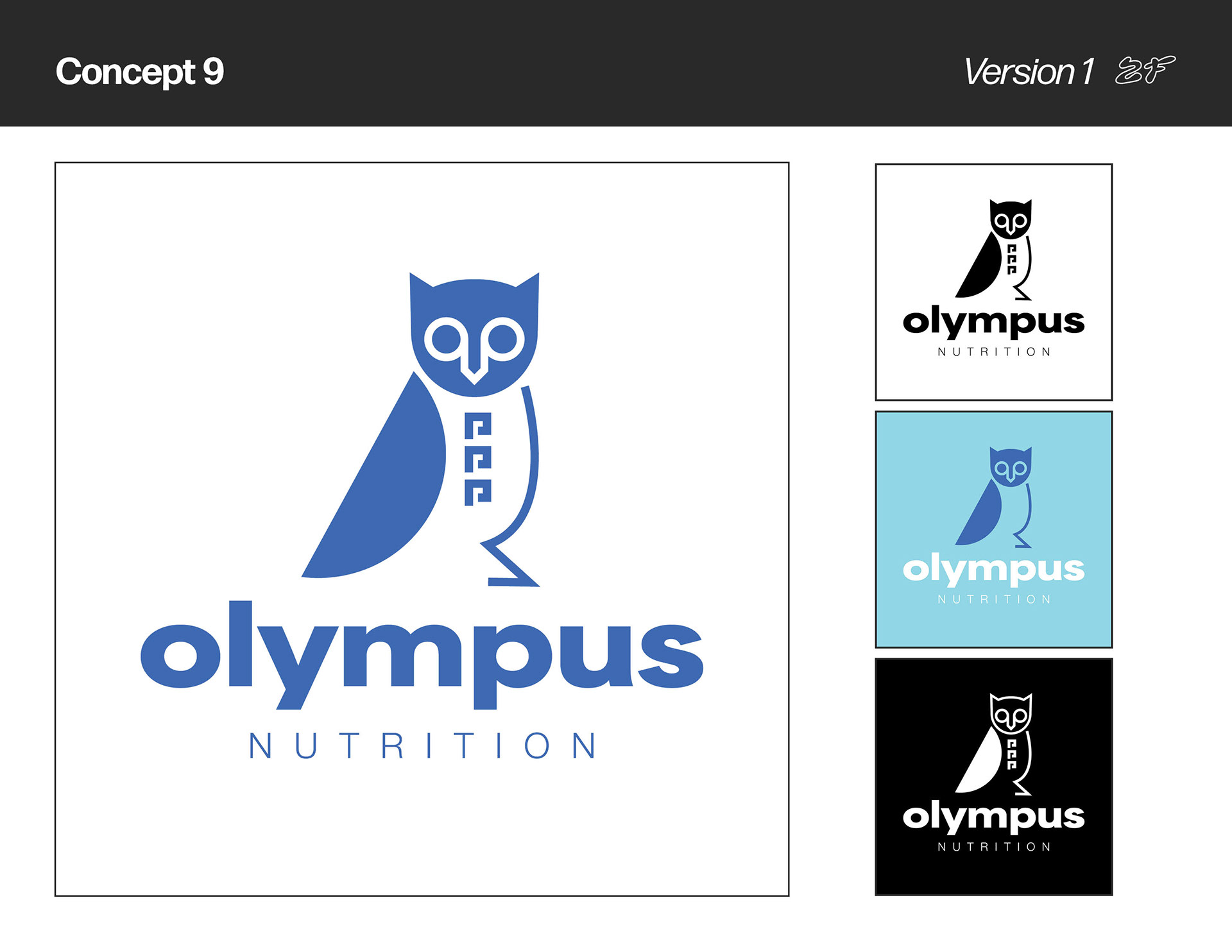Click the 2F signature logo in header
This screenshot has height=952, width=1232.
click(x=1145, y=70)
